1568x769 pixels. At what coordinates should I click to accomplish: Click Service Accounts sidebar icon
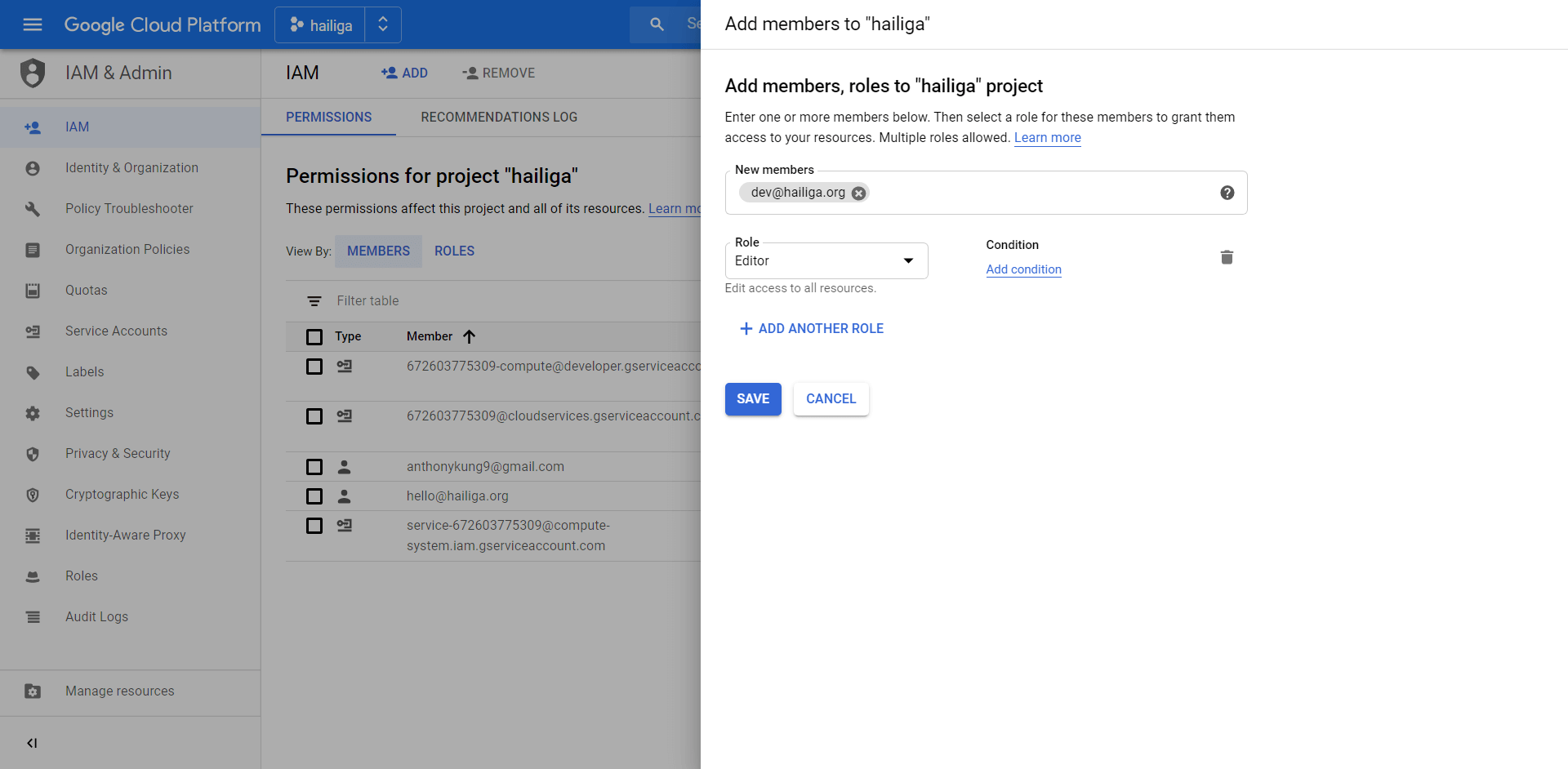33,331
